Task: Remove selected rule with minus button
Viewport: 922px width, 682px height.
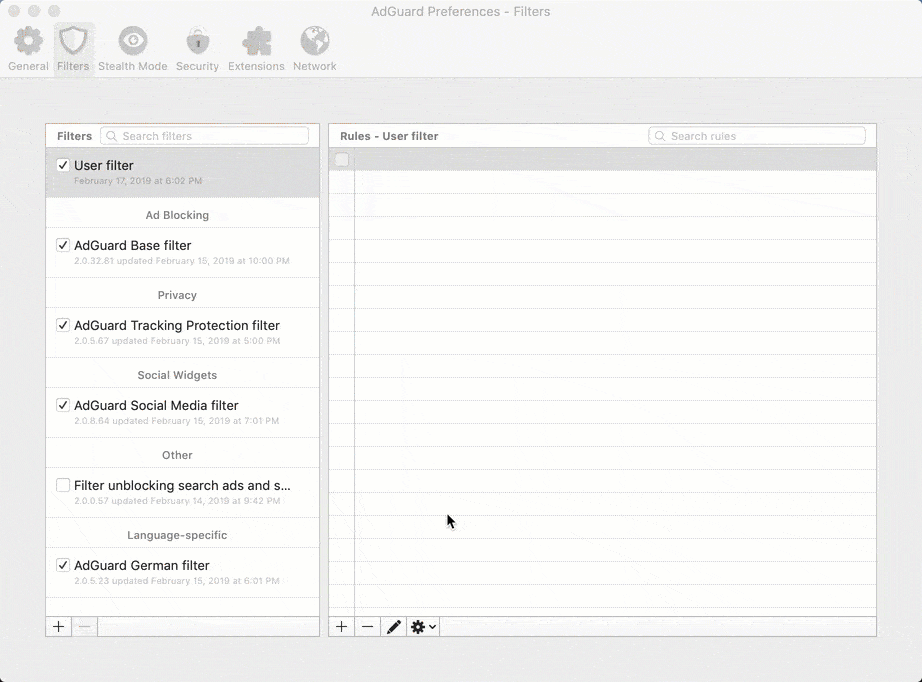Action: [x=368, y=627]
